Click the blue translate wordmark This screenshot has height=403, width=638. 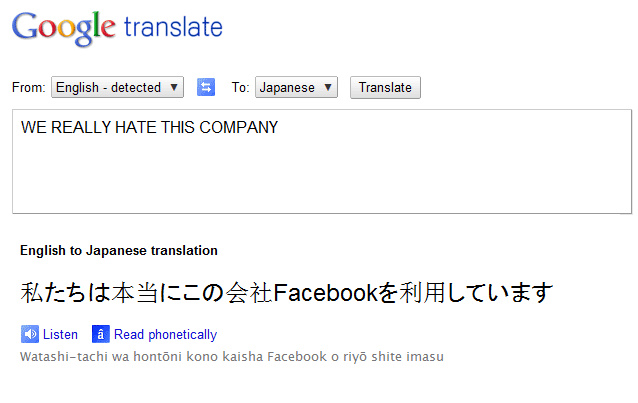click(x=173, y=27)
